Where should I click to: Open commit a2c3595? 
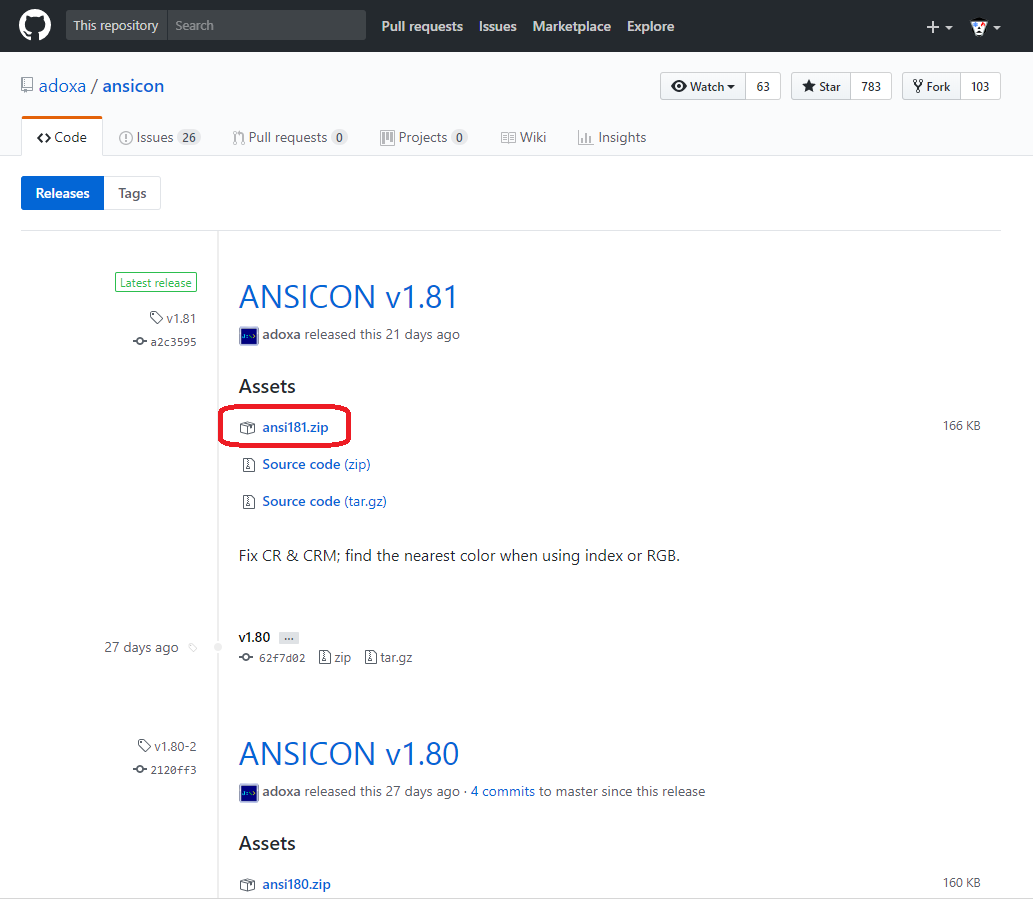point(165,342)
